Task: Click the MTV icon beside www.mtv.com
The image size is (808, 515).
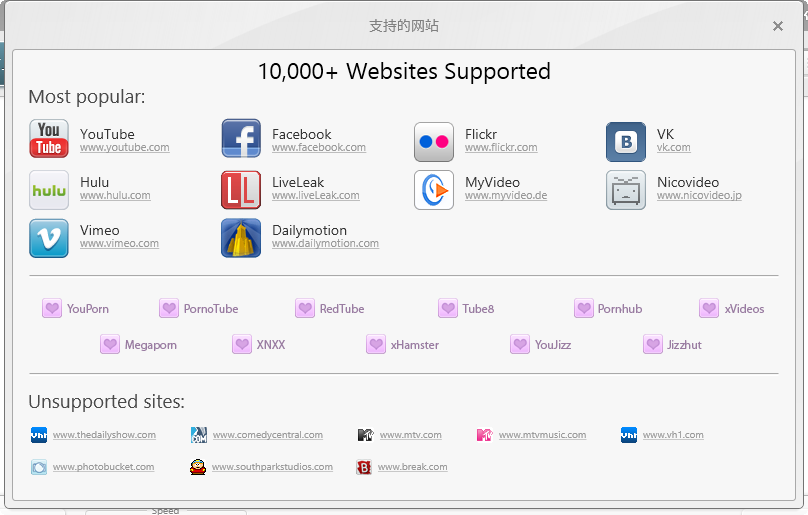Action: click(365, 435)
